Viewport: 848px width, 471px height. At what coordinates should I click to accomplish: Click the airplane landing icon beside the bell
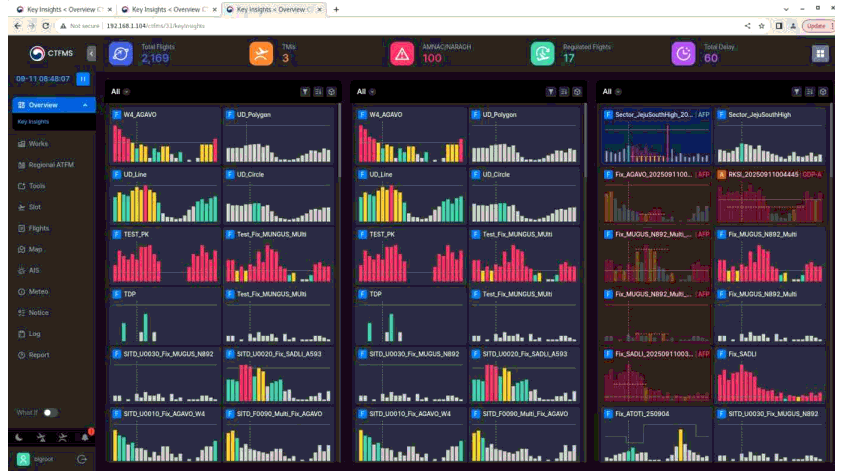63,437
